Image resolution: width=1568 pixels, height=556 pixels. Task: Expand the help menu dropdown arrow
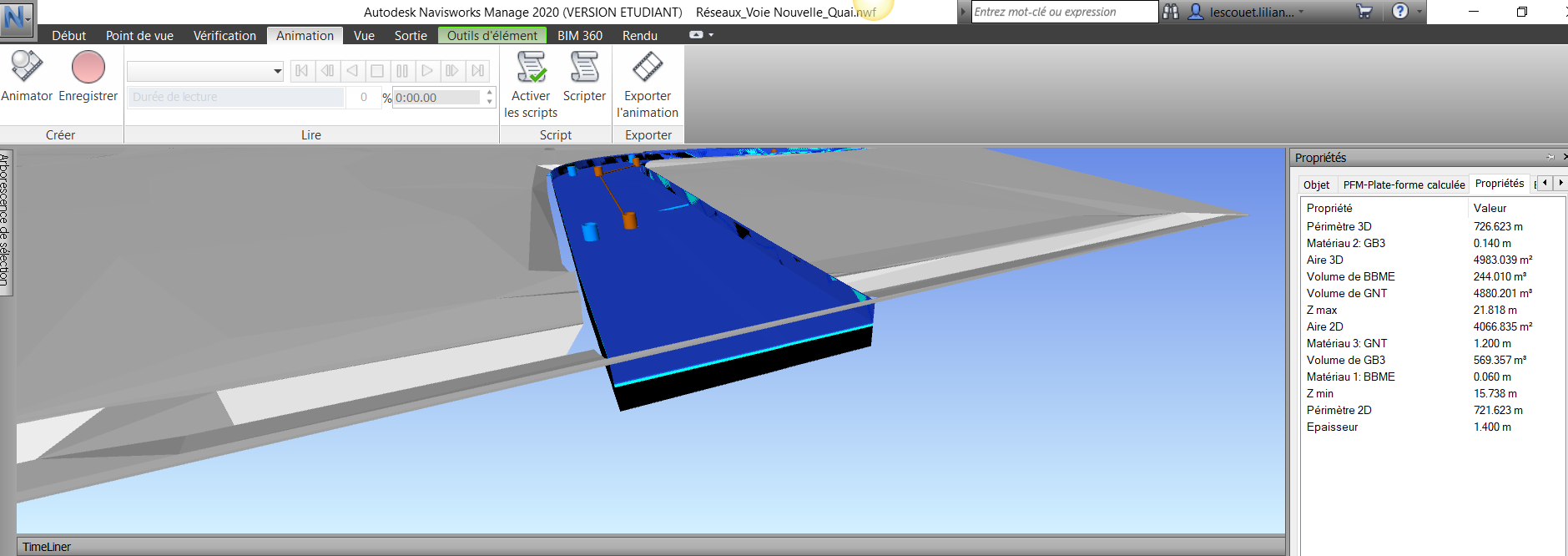coord(1419,12)
